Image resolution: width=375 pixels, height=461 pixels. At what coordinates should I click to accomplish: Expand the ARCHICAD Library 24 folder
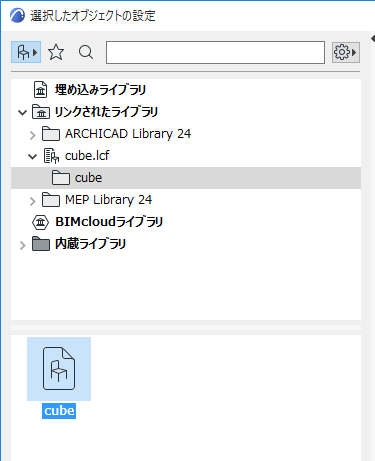coord(32,135)
